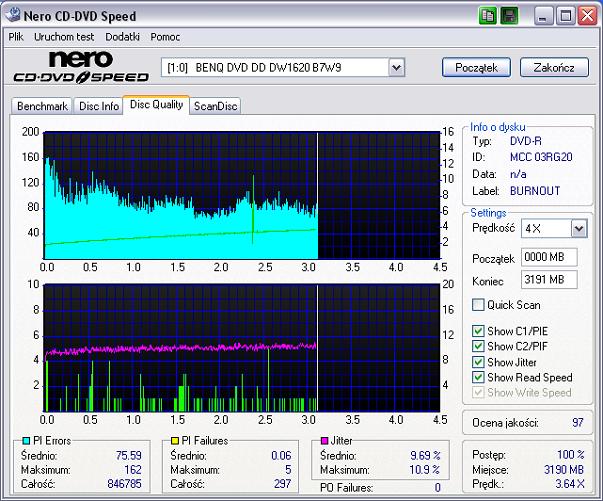Open the Prędkość 4X speed dropdown
603x501 pixels.
[554, 229]
